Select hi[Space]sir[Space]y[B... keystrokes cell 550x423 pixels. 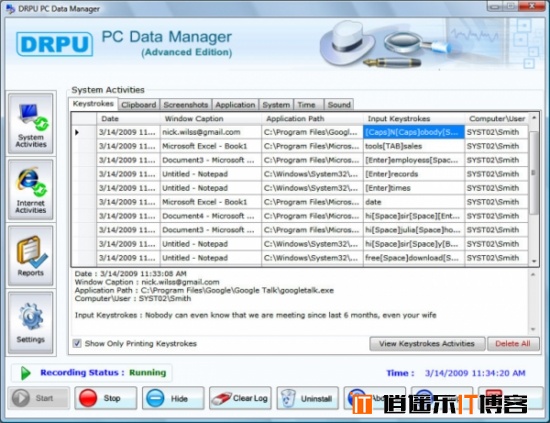[x=414, y=244]
